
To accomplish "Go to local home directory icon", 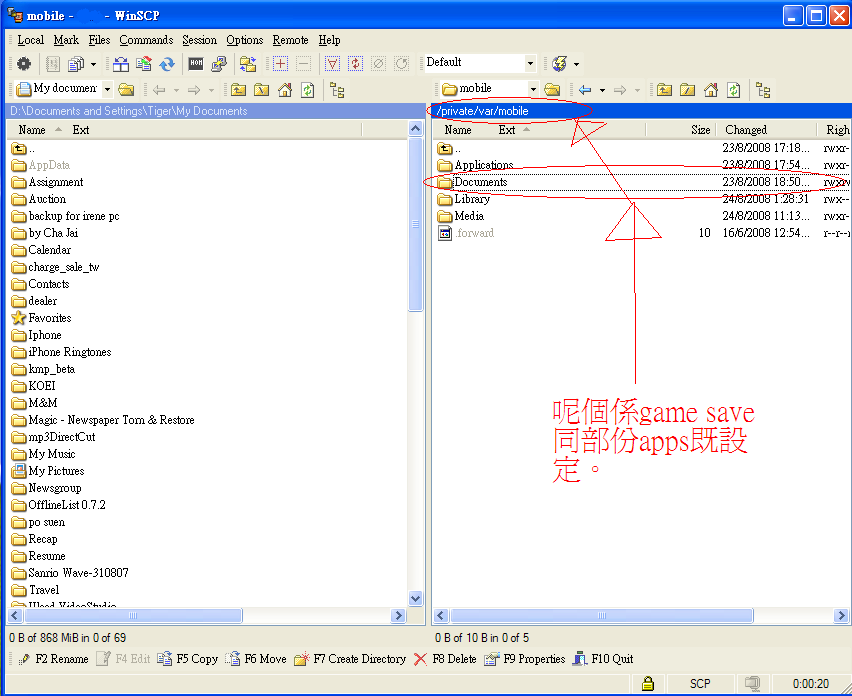I will 285,90.
